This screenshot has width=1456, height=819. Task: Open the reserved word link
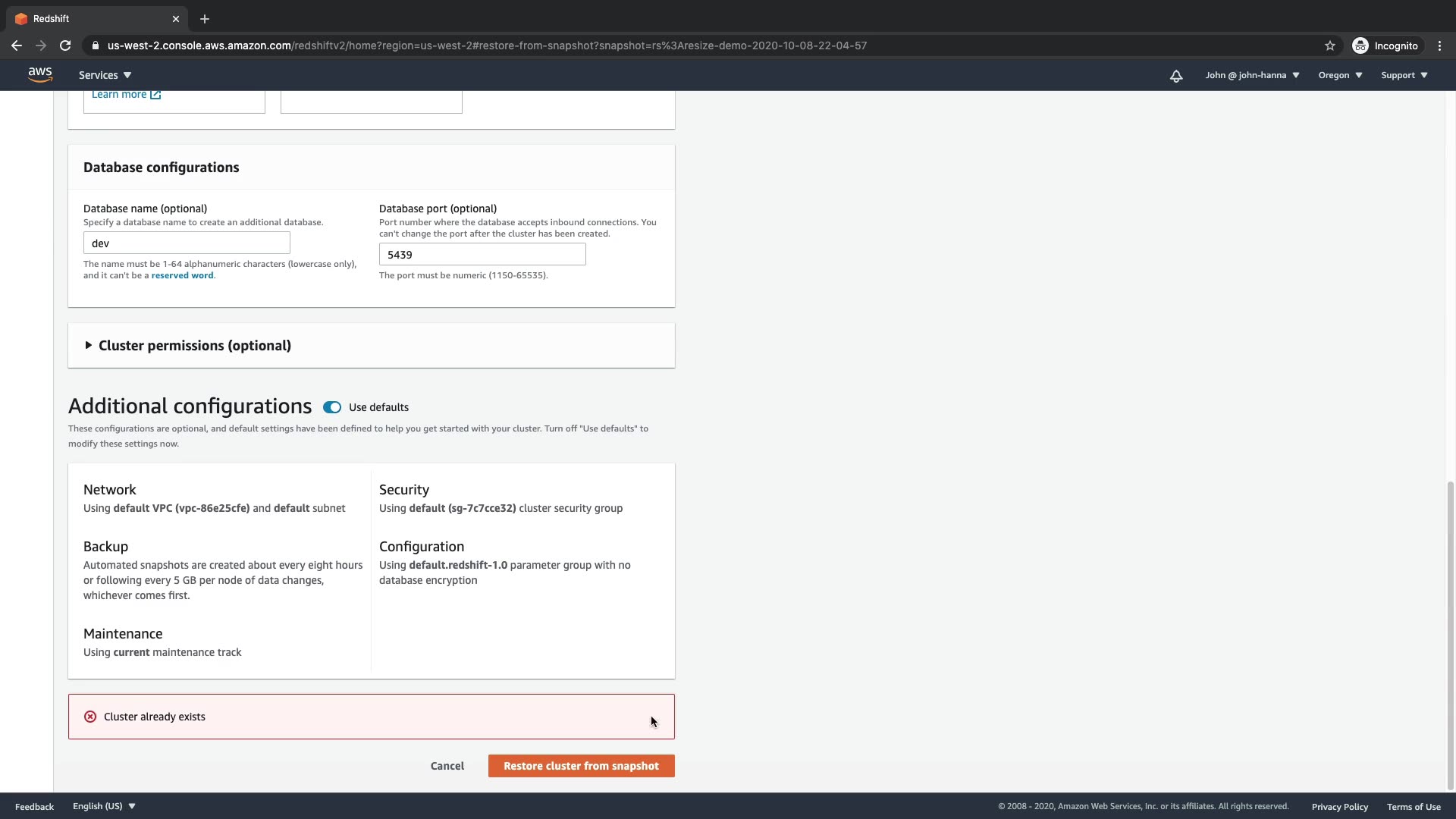[x=182, y=275]
